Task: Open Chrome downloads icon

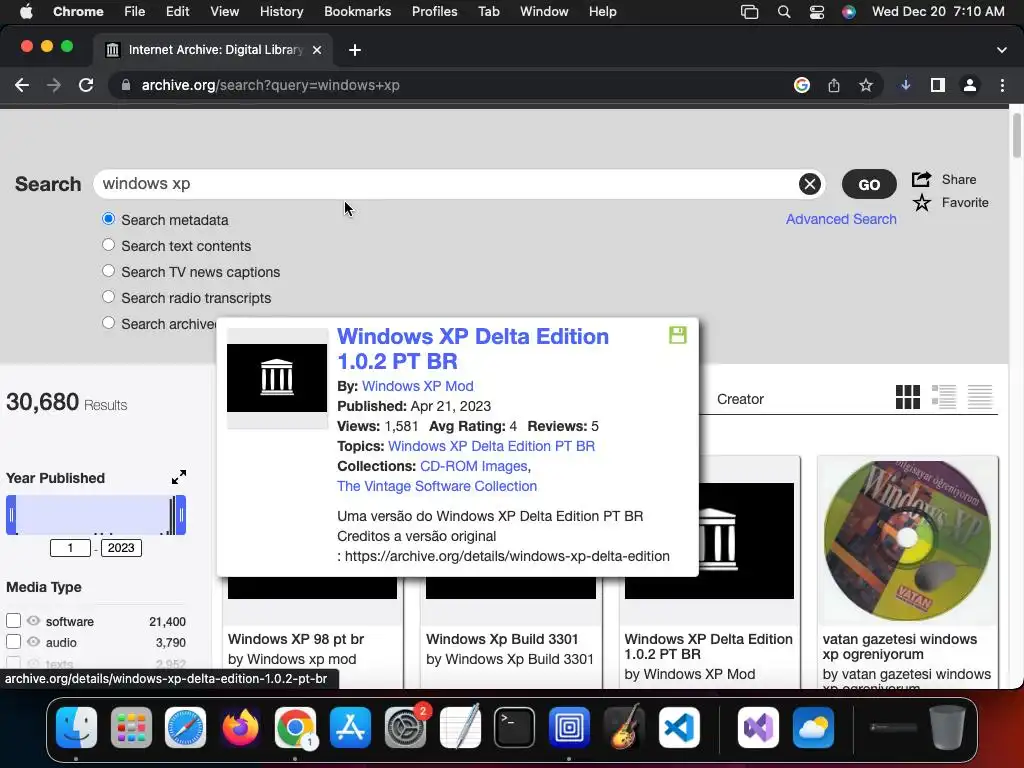Action: click(x=905, y=85)
